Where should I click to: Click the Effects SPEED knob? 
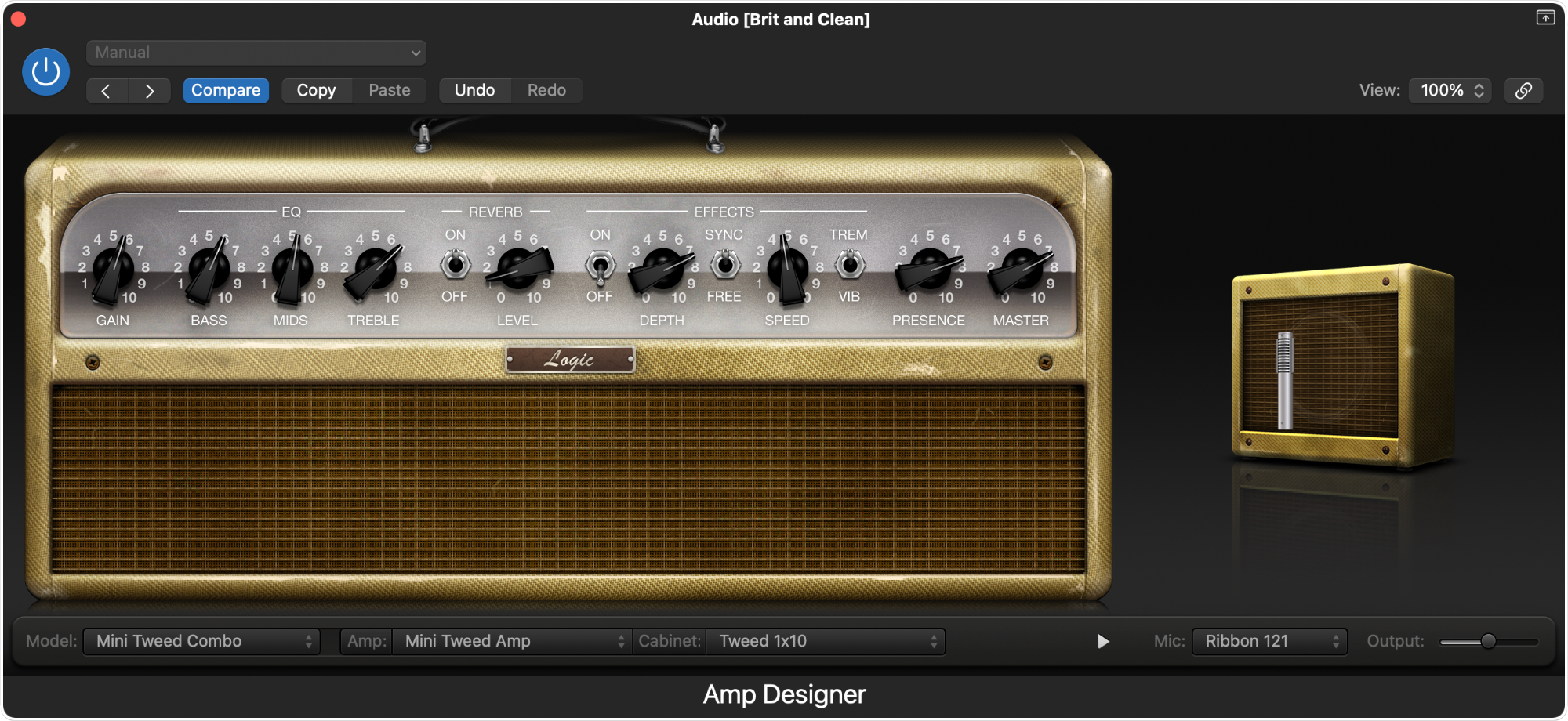(x=787, y=270)
